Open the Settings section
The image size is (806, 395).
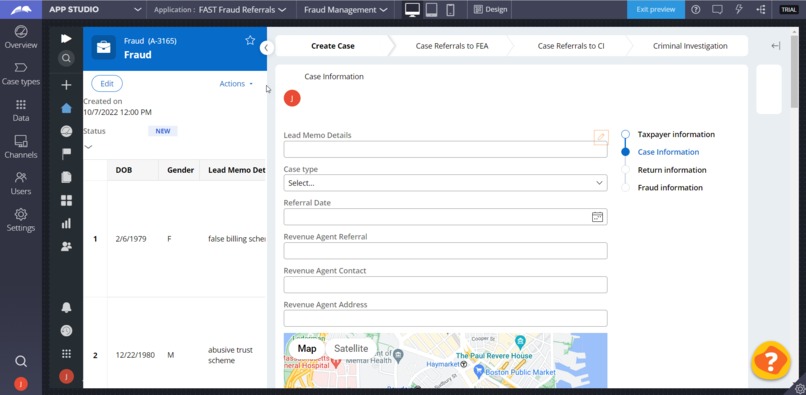click(x=21, y=220)
